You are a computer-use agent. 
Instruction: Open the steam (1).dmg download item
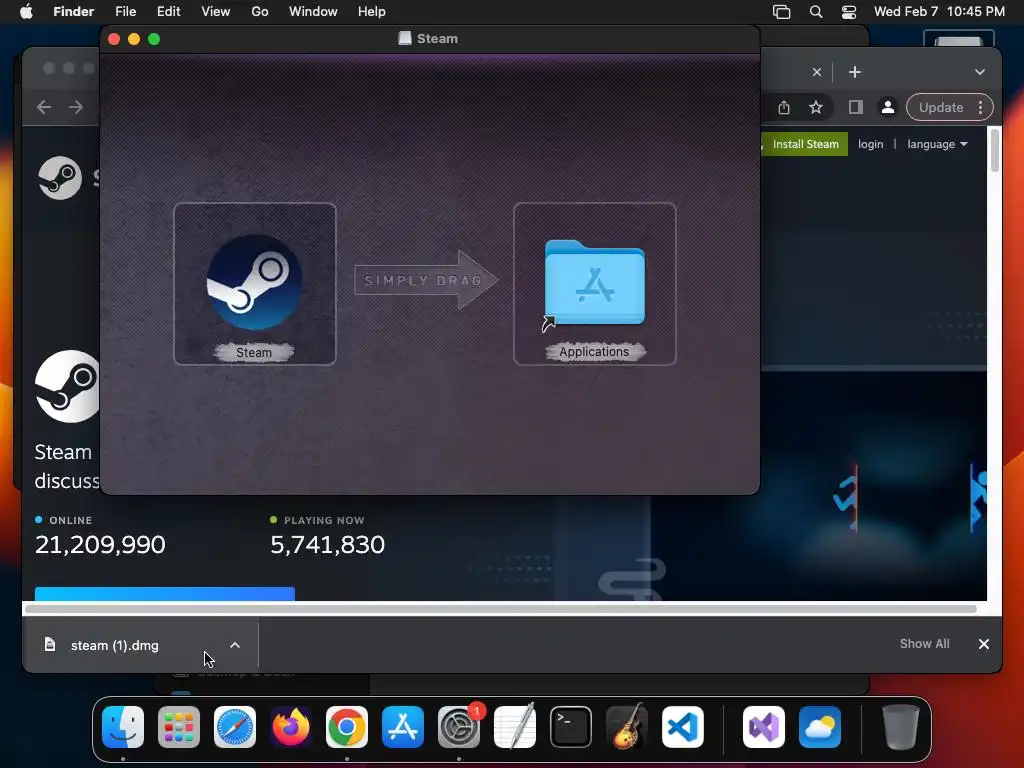(x=114, y=645)
